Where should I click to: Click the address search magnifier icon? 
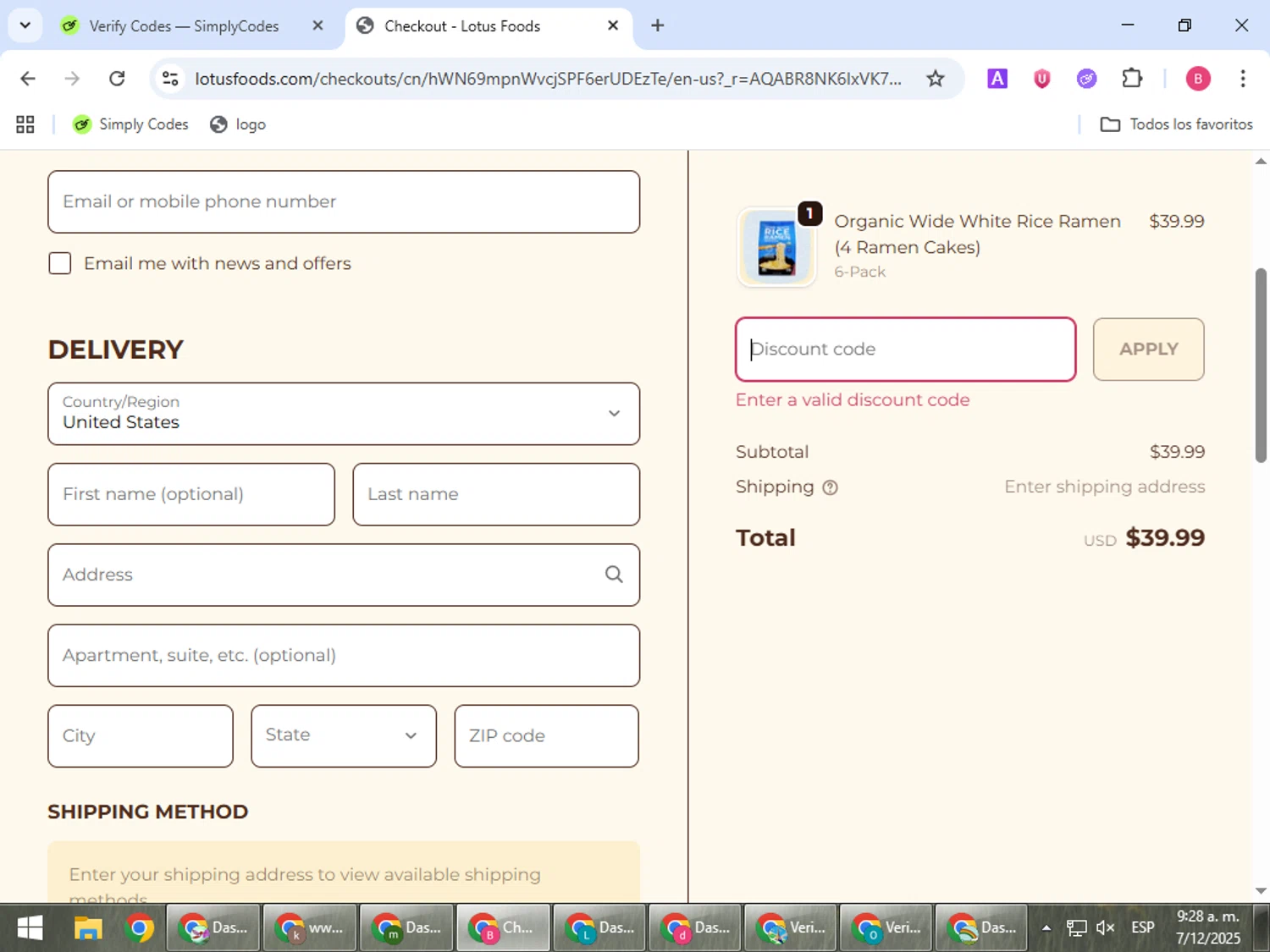click(614, 575)
